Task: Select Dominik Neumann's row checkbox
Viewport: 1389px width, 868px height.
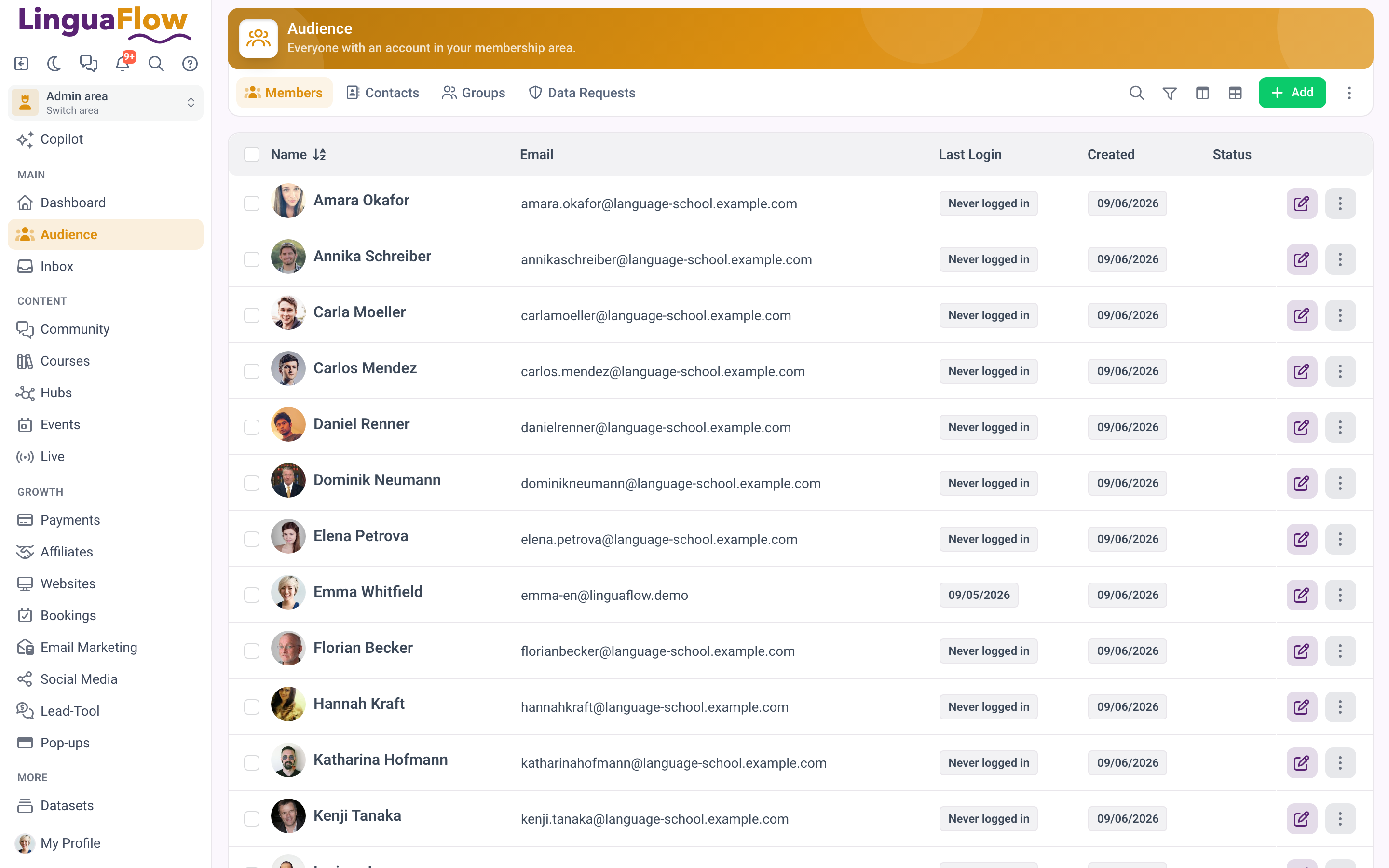Action: click(x=252, y=483)
